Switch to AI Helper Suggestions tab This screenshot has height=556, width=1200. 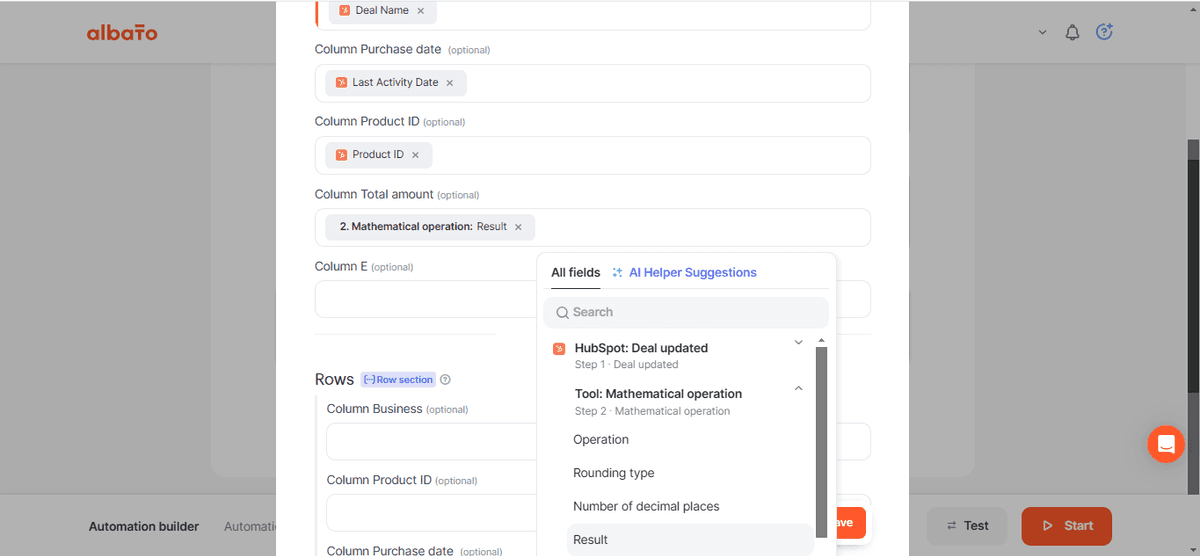[684, 272]
